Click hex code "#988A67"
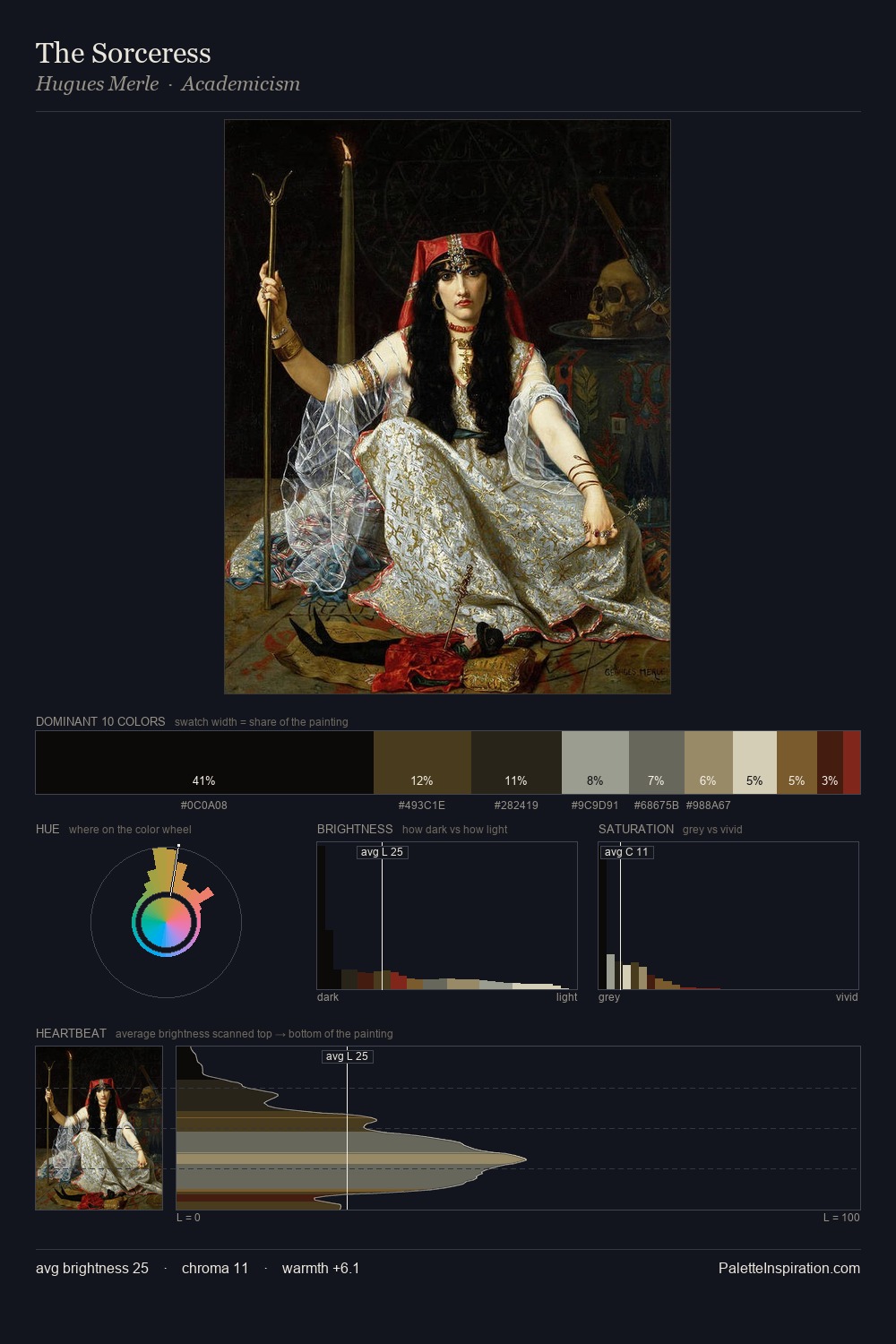The width and height of the screenshot is (896, 1344). coord(709,805)
